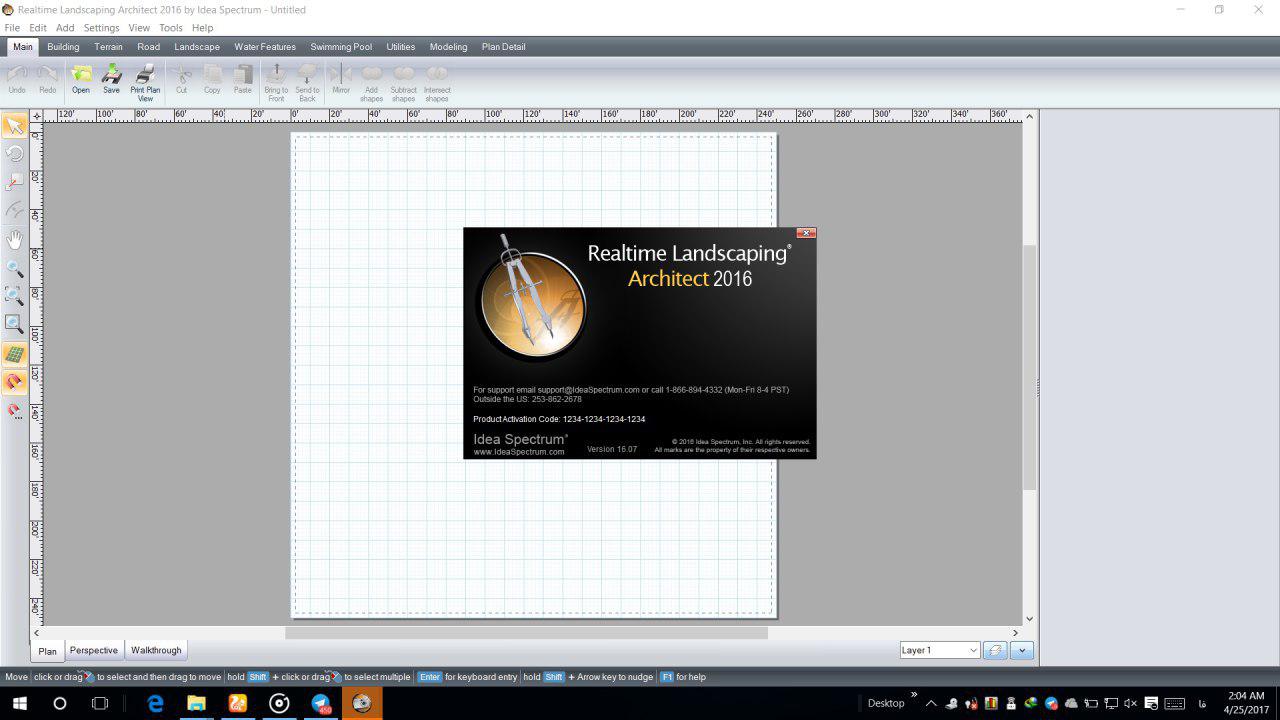Select the arrow selection tool

pos(14,126)
